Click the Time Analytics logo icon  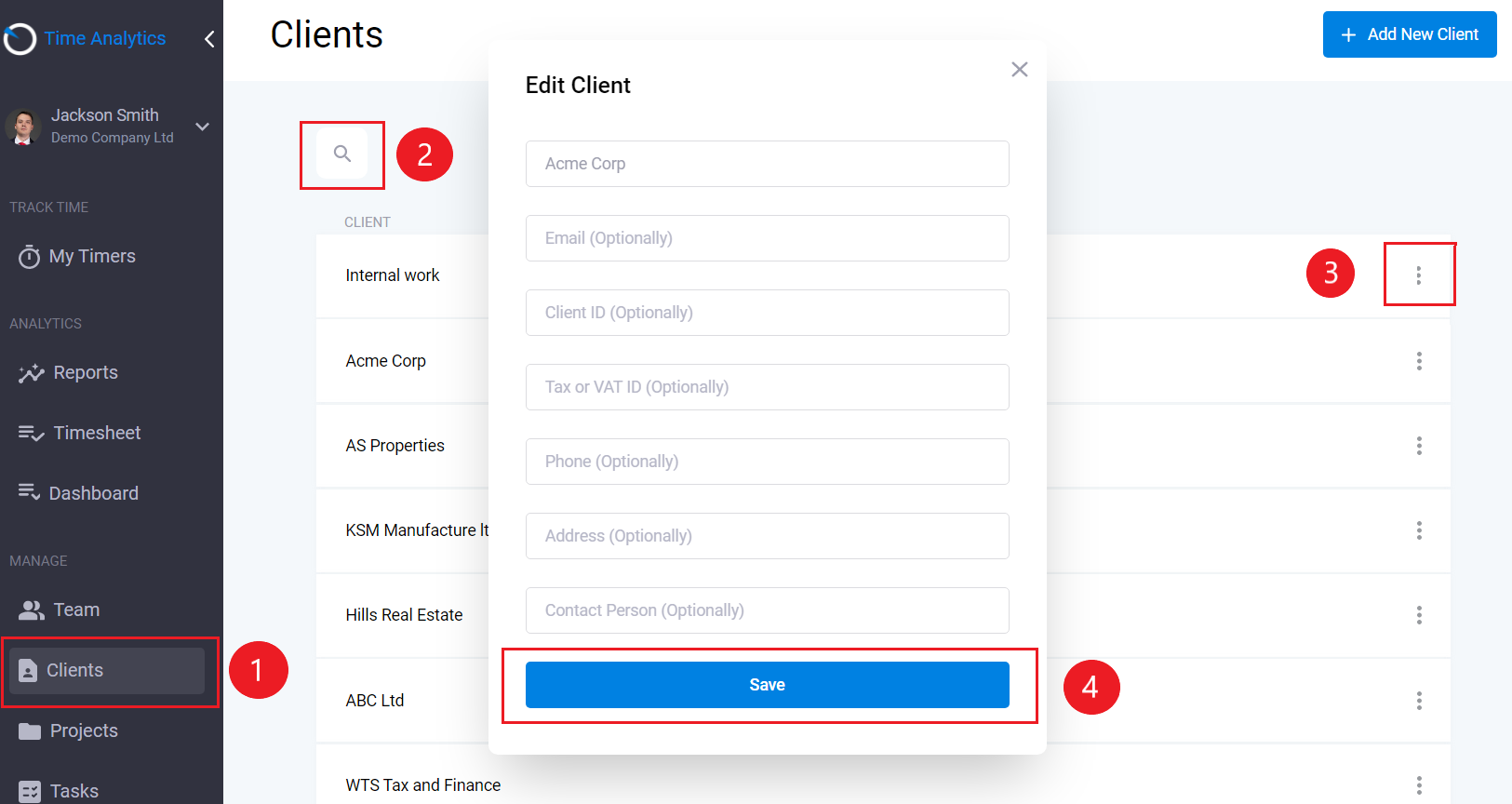(x=19, y=38)
